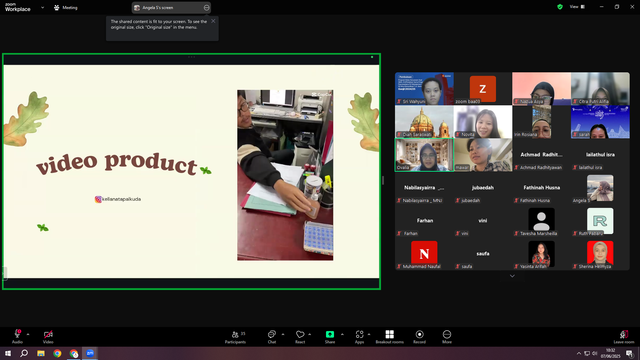Viewport: 640px width, 360px height.
Task: Select Yasinta Arifah's photo tile
Action: tap(542, 254)
